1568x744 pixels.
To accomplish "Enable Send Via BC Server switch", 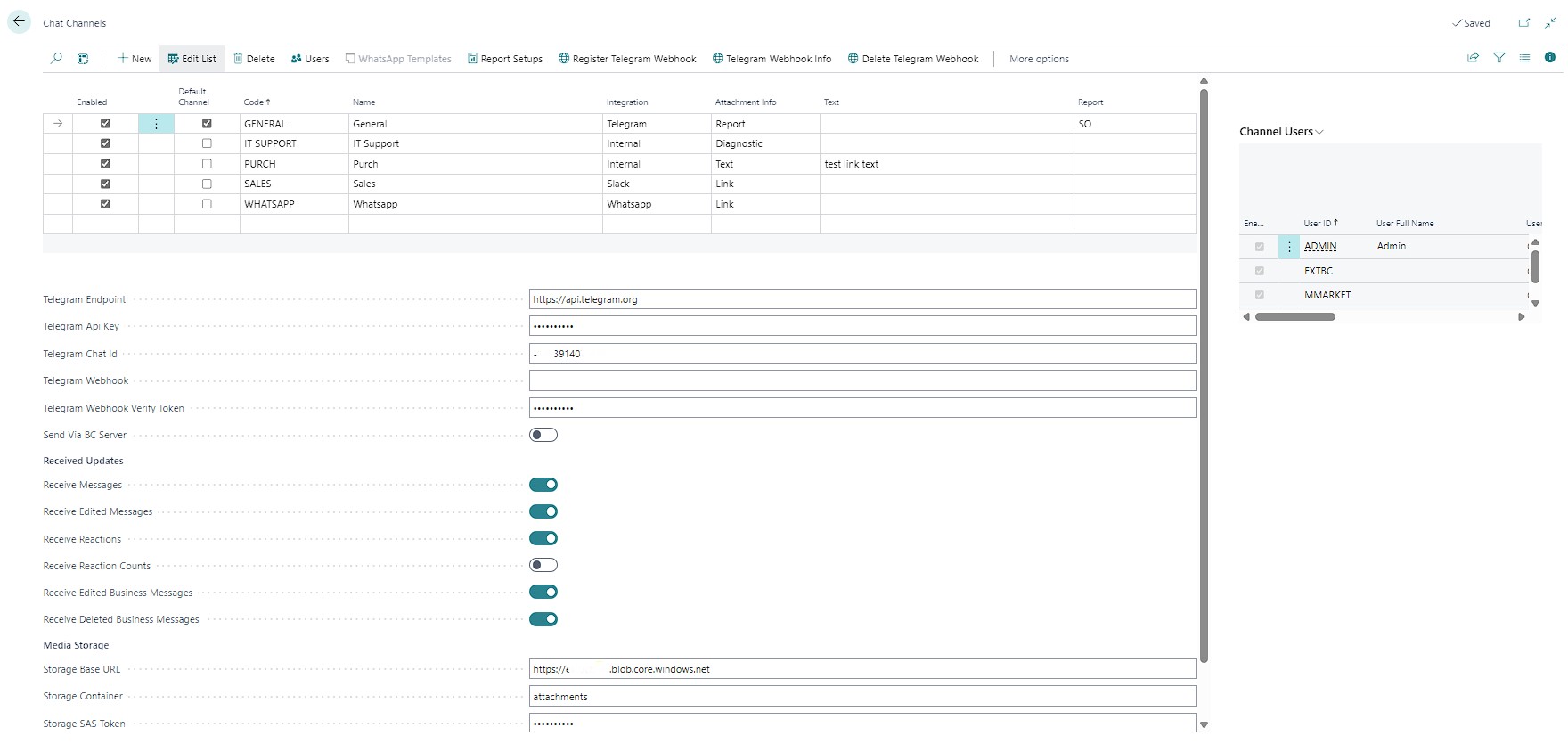I will pos(543,435).
